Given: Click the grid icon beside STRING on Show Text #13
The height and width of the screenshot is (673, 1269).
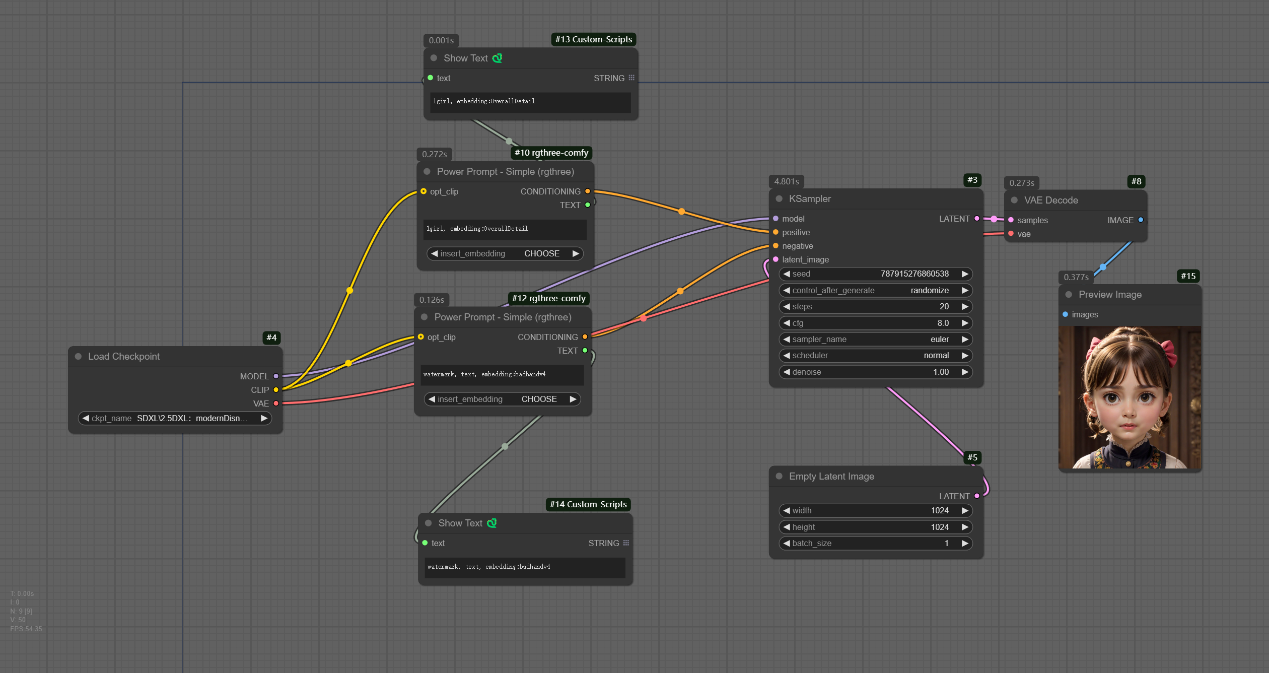Looking at the screenshot, I should click(x=631, y=77).
